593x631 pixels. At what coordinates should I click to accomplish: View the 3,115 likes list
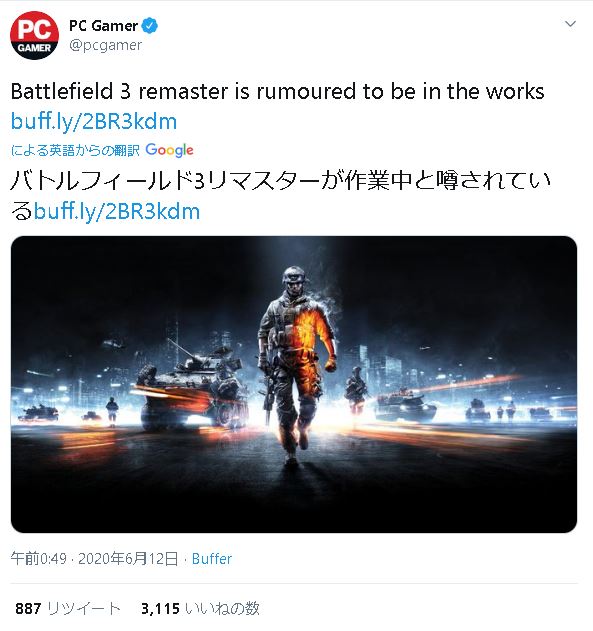(160, 608)
